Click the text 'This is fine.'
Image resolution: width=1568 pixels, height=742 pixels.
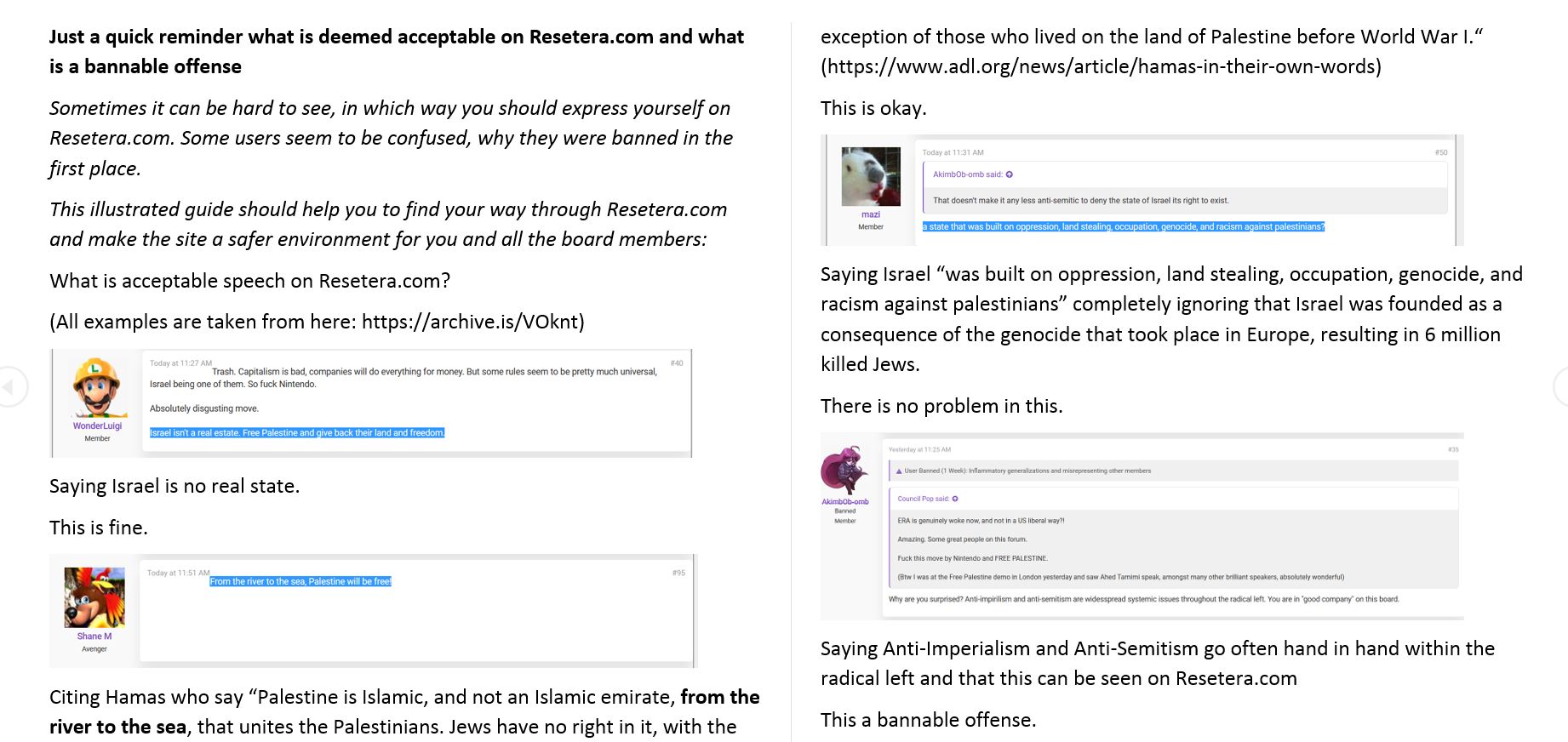click(99, 528)
